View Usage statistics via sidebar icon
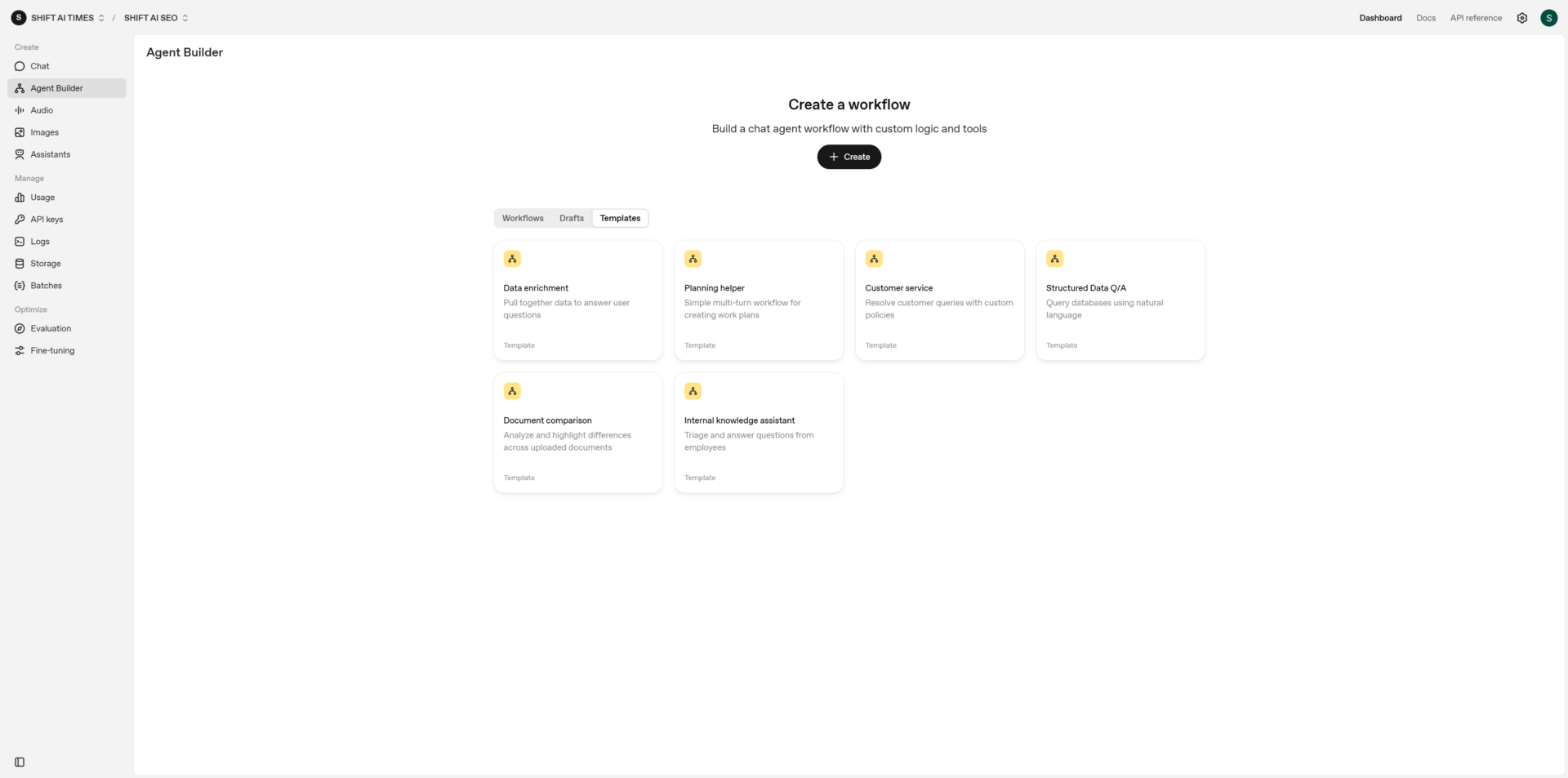This screenshot has height=778, width=1568. tap(20, 198)
